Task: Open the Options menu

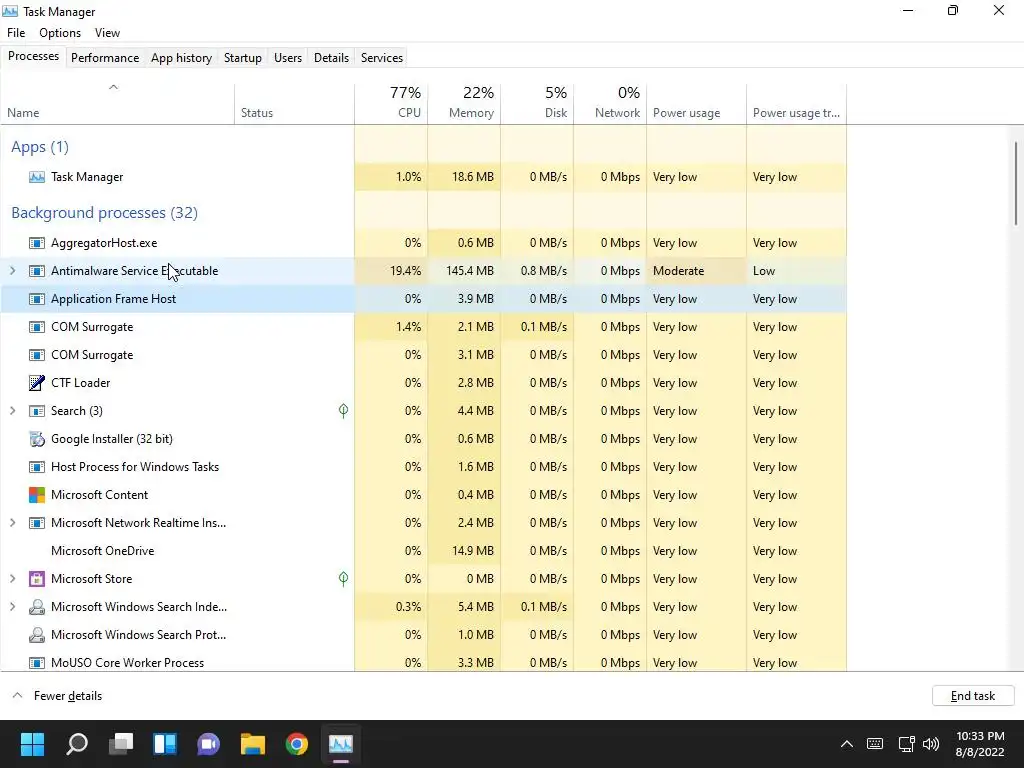Action: 60,33
